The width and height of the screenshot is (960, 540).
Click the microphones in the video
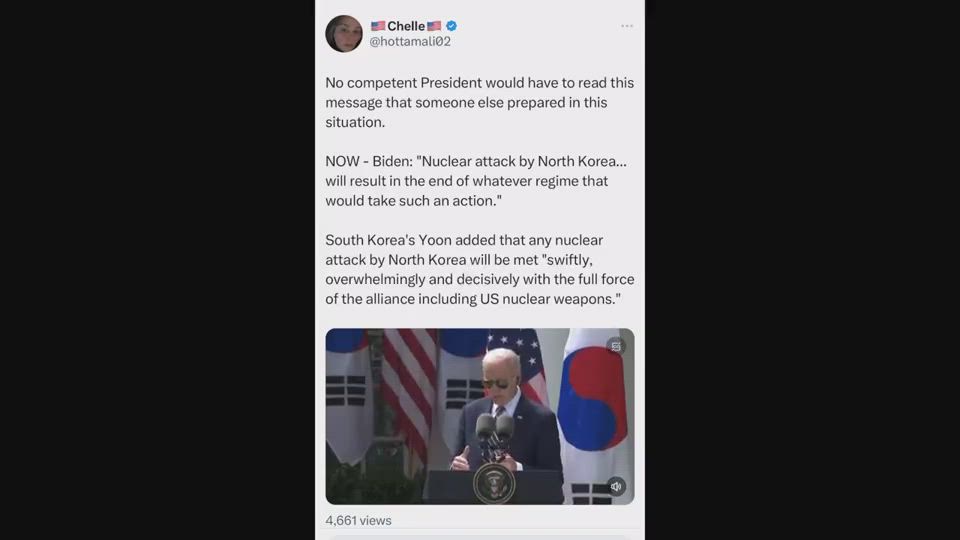click(495, 435)
